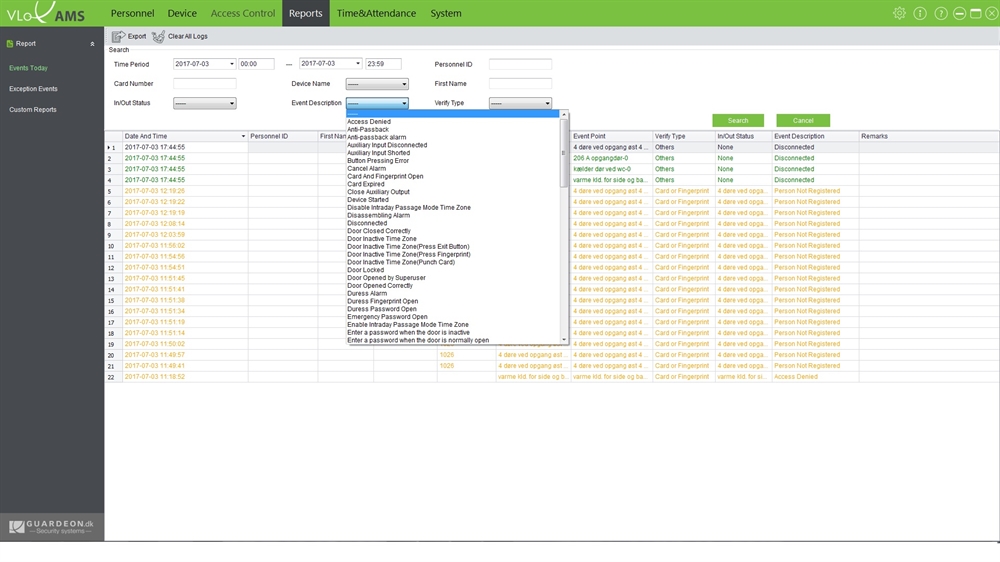Choose Emergency Password Open option
The width and height of the screenshot is (1000, 562).
tap(387, 317)
